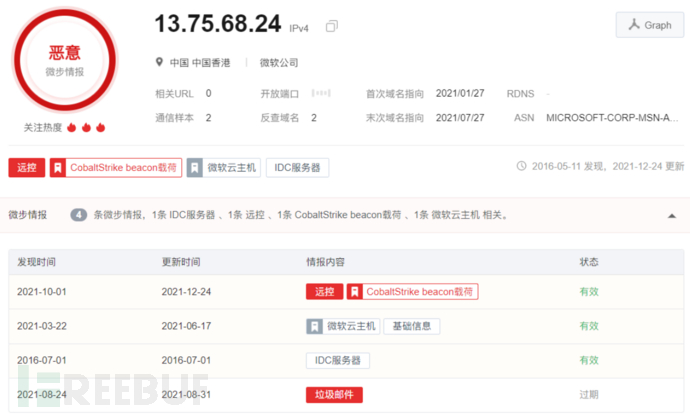Click the ASN value MICROSOFT-CORP-MSN-A...
Viewport: 690px width, 414px height.
pyautogui.click(x=612, y=118)
